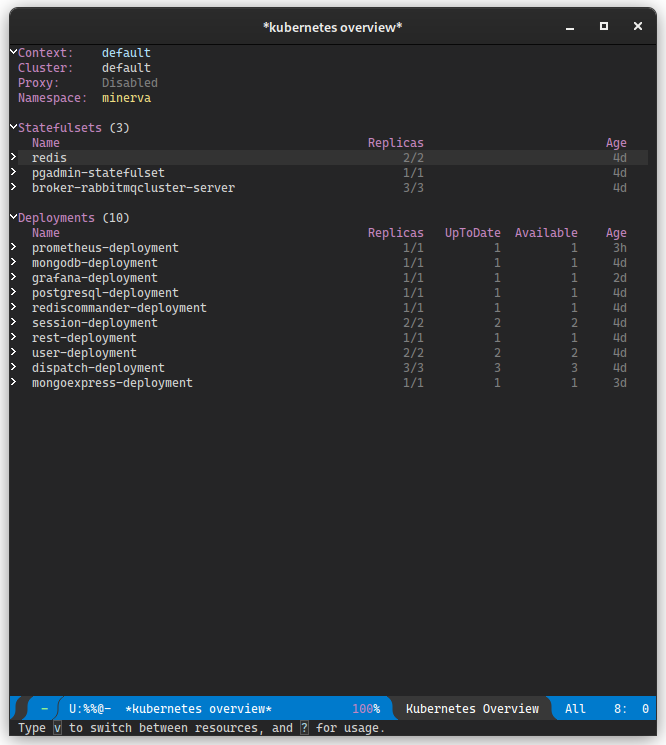Expand the grafana-deployment row
This screenshot has height=745, width=666.
click(x=13, y=277)
